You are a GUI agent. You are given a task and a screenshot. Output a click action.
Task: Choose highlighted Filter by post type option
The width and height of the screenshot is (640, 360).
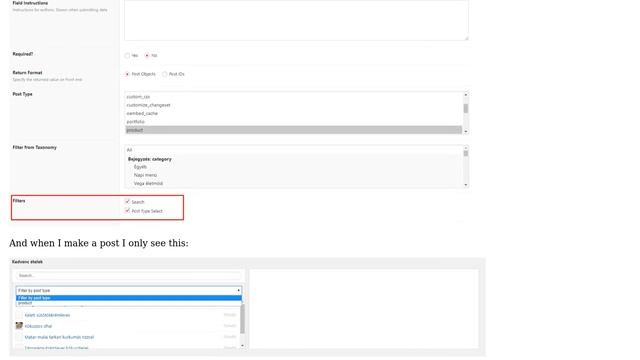pyautogui.click(x=129, y=298)
